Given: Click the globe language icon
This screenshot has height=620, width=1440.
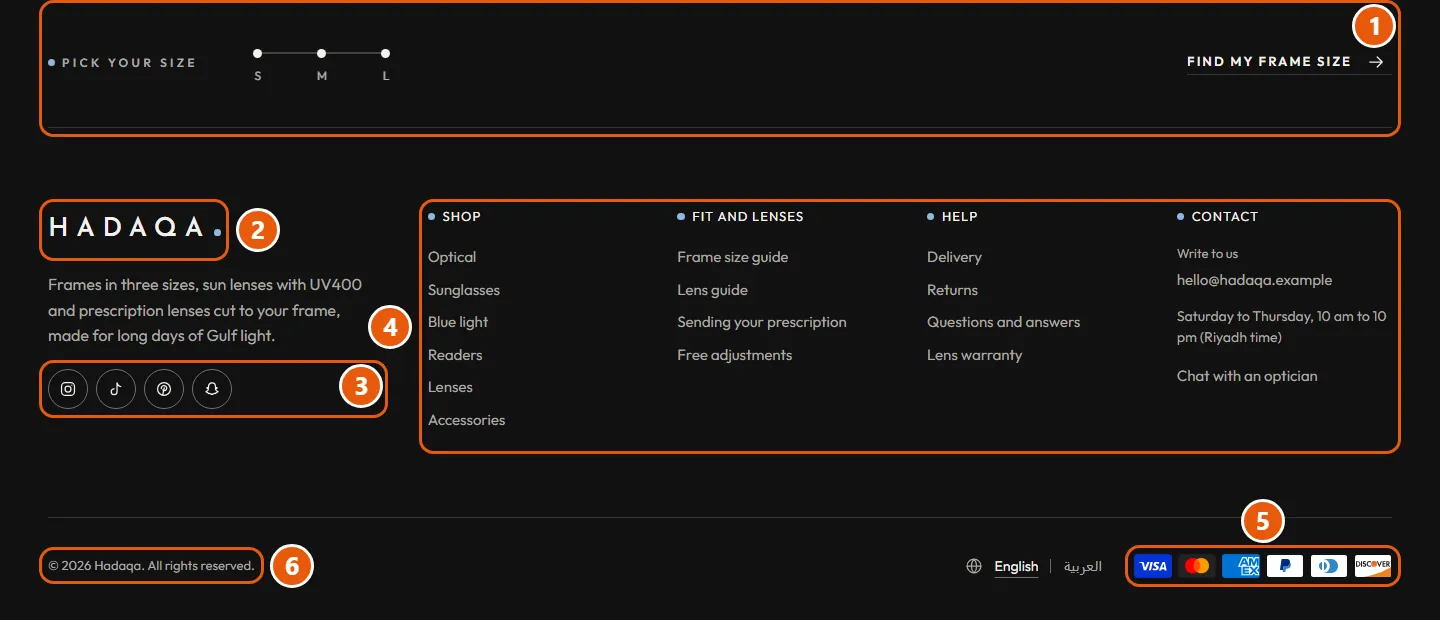Looking at the screenshot, I should pos(974,567).
